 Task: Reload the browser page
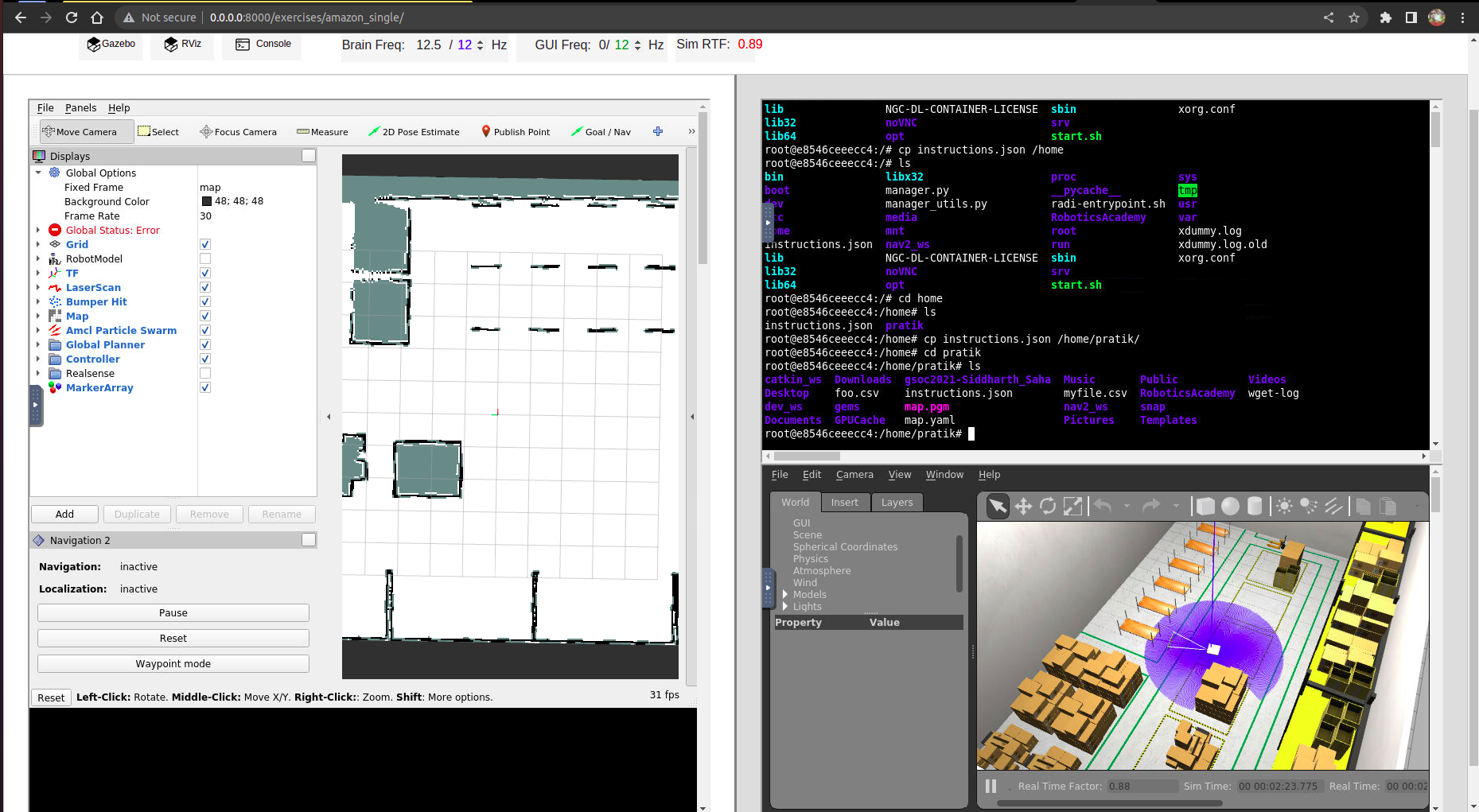tap(72, 17)
